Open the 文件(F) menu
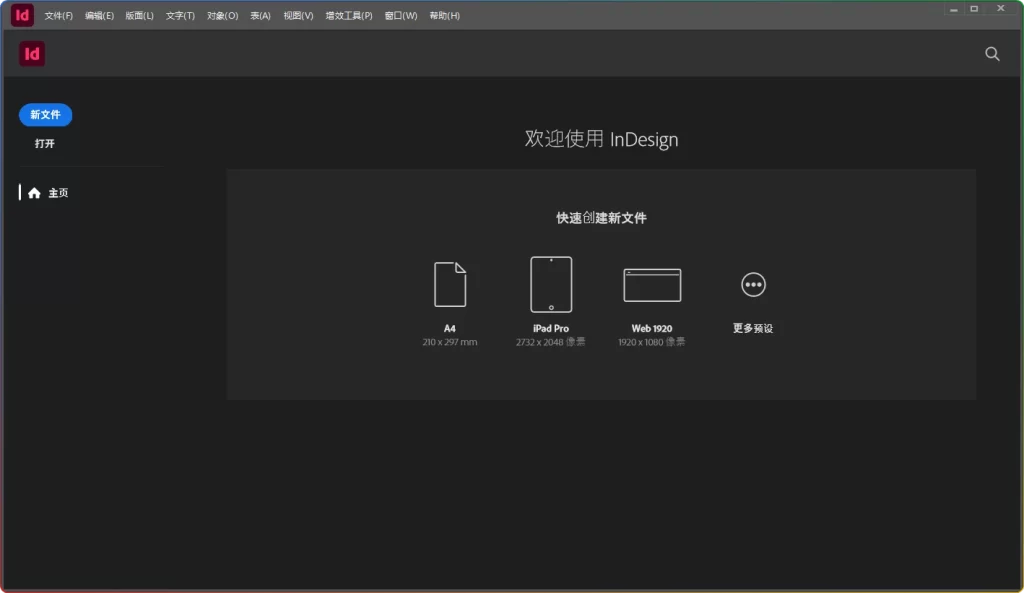 [56, 15]
